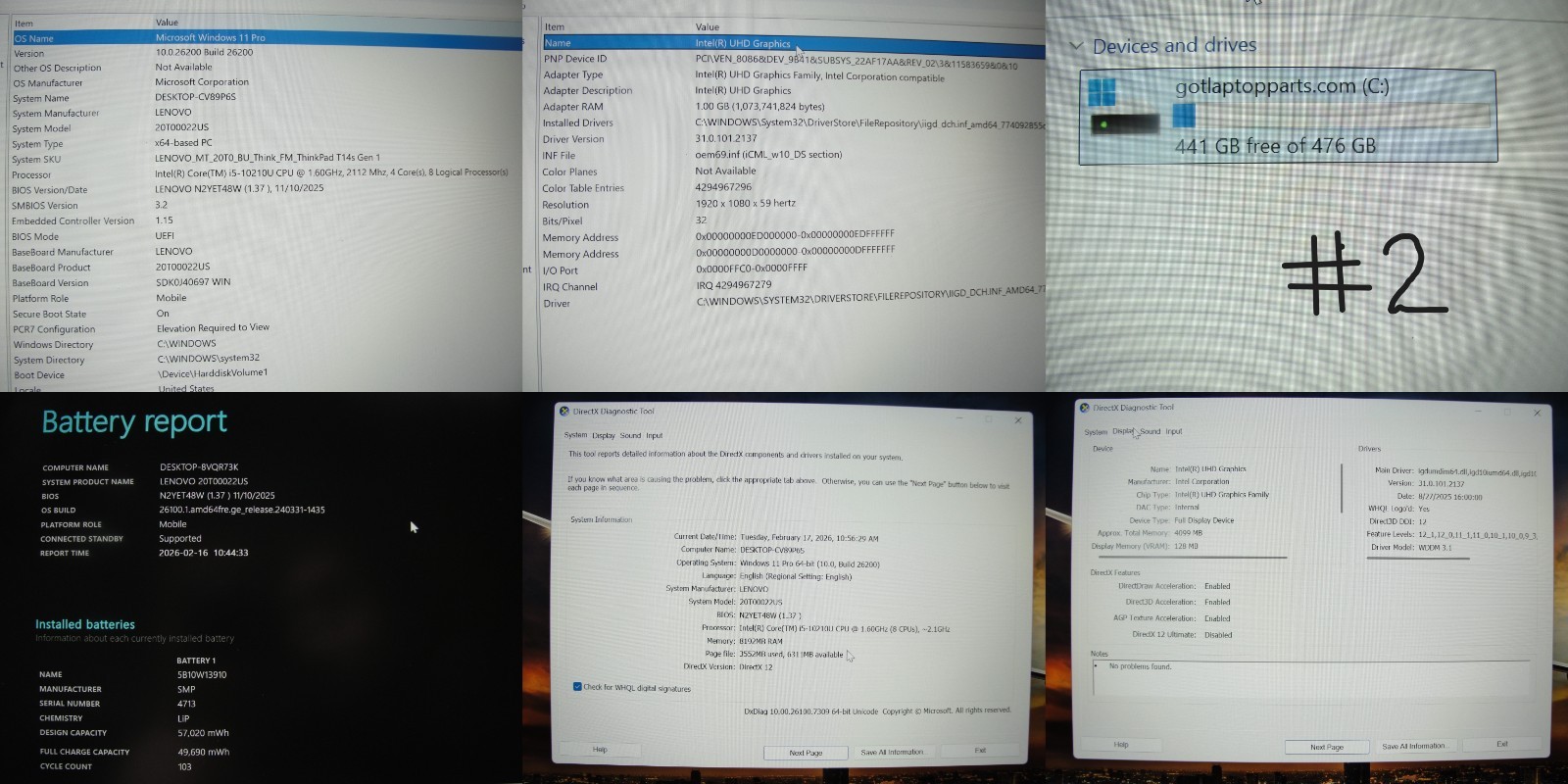Click DirectX icon in window showing Notes box
The height and width of the screenshot is (784, 1568).
1085,408
